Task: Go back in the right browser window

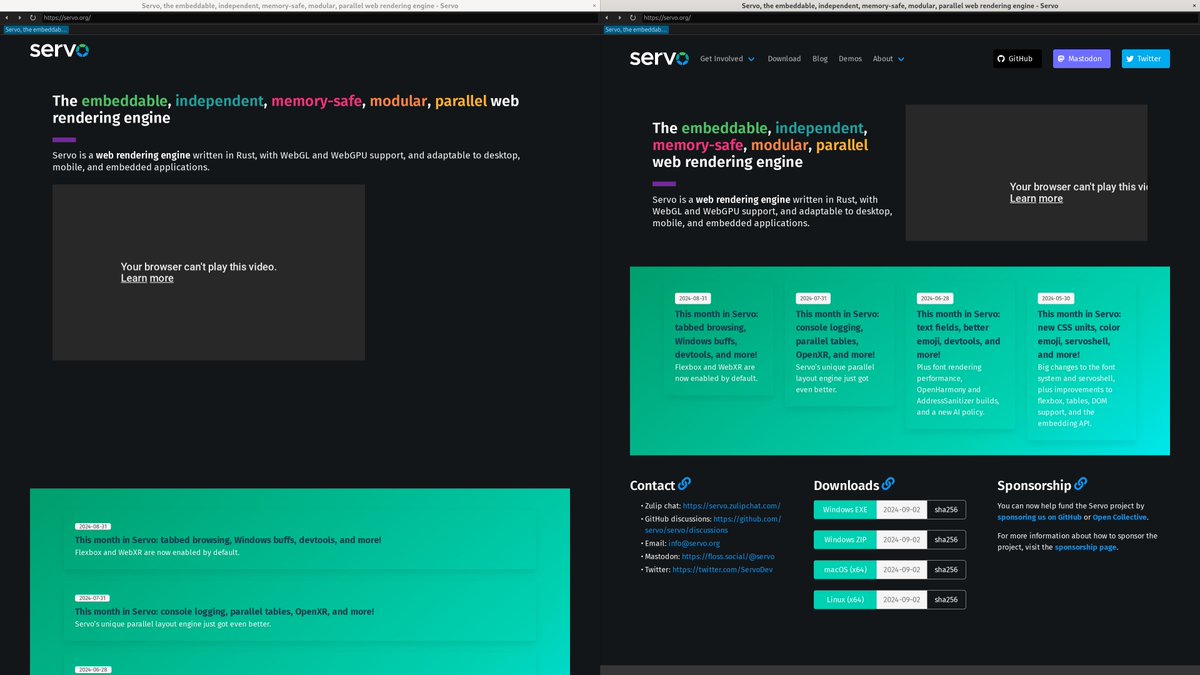Action: 608,17
